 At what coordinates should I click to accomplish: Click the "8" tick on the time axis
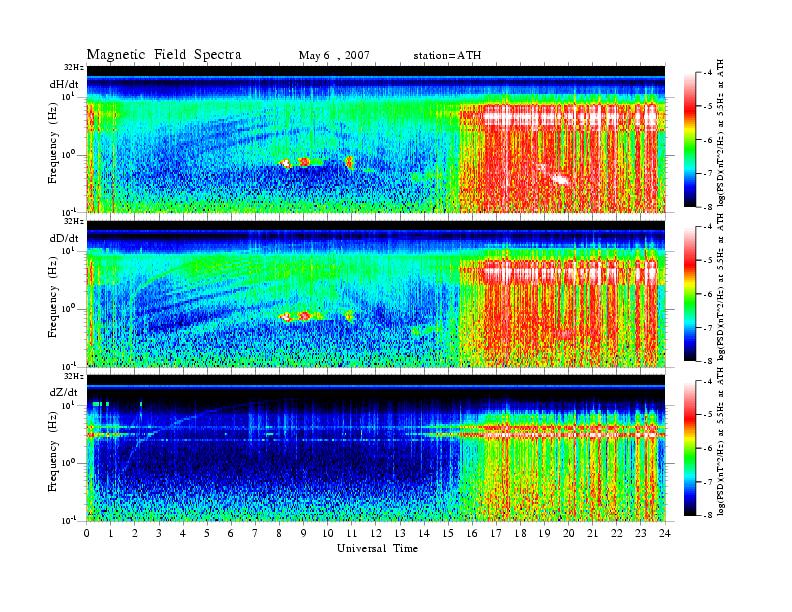point(279,534)
